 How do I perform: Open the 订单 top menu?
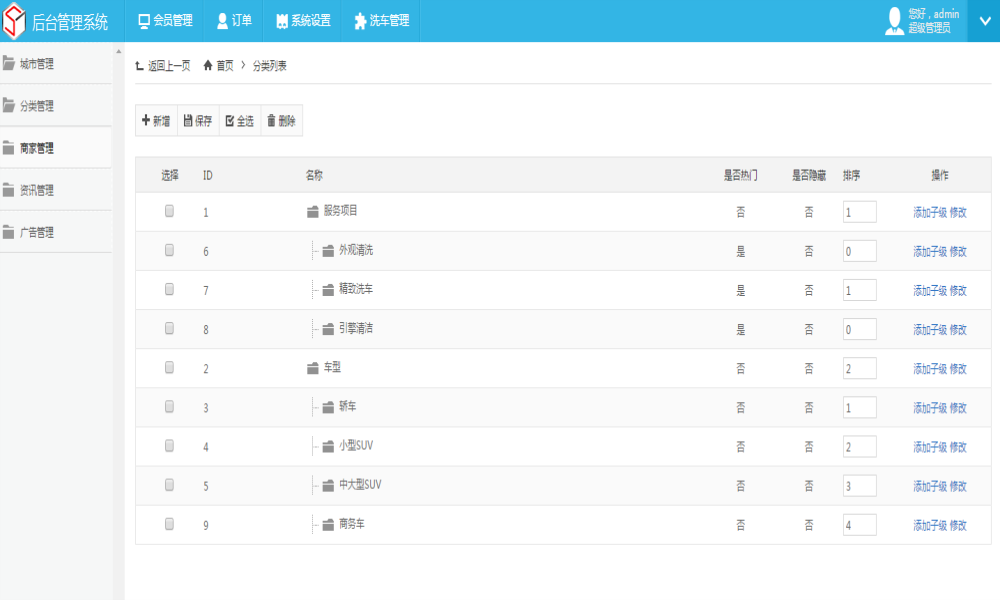pos(234,20)
